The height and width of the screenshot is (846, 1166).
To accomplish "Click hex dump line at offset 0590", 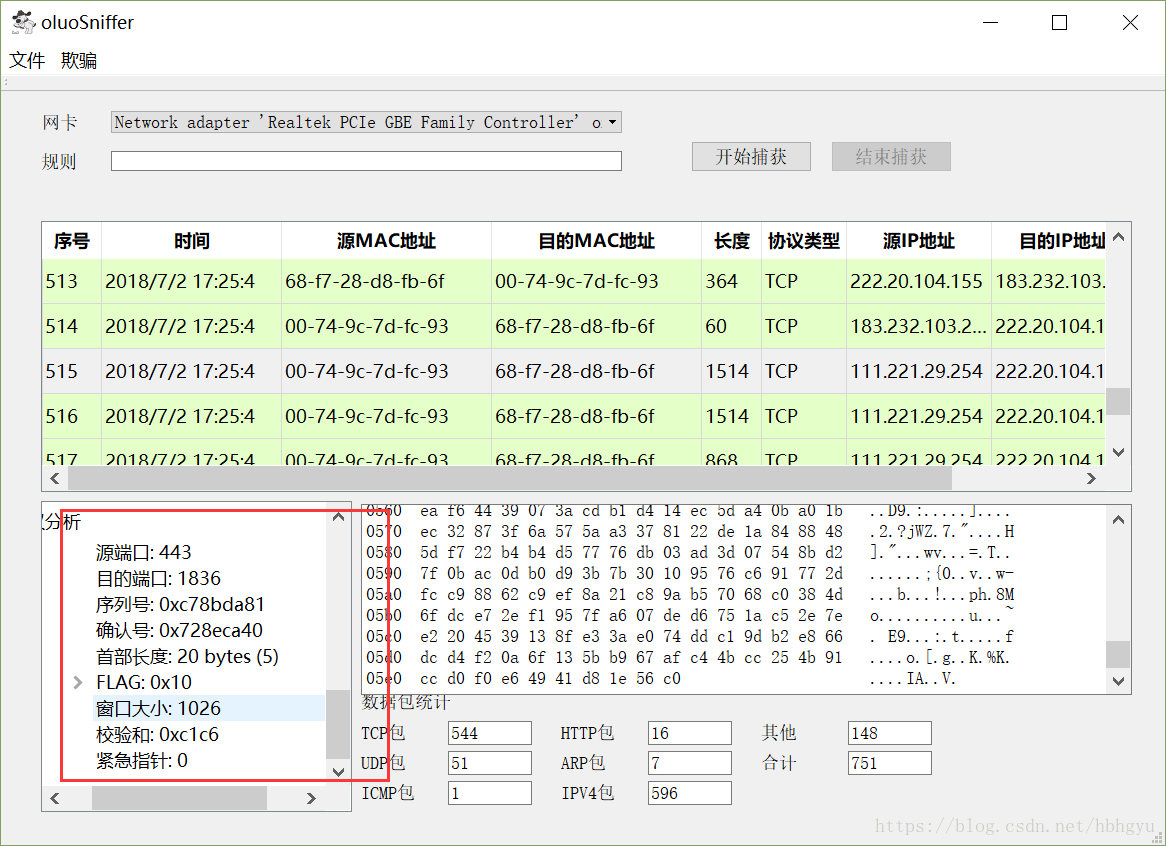I will [689, 573].
